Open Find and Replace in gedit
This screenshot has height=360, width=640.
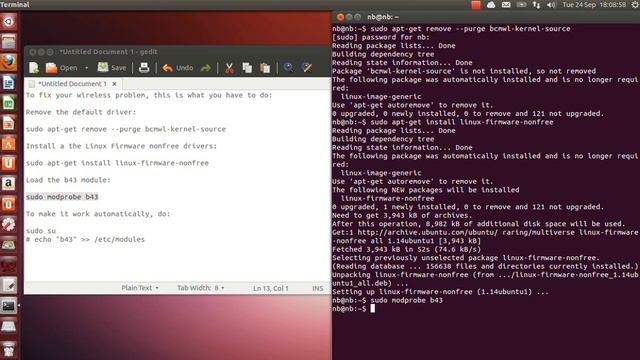click(x=307, y=68)
